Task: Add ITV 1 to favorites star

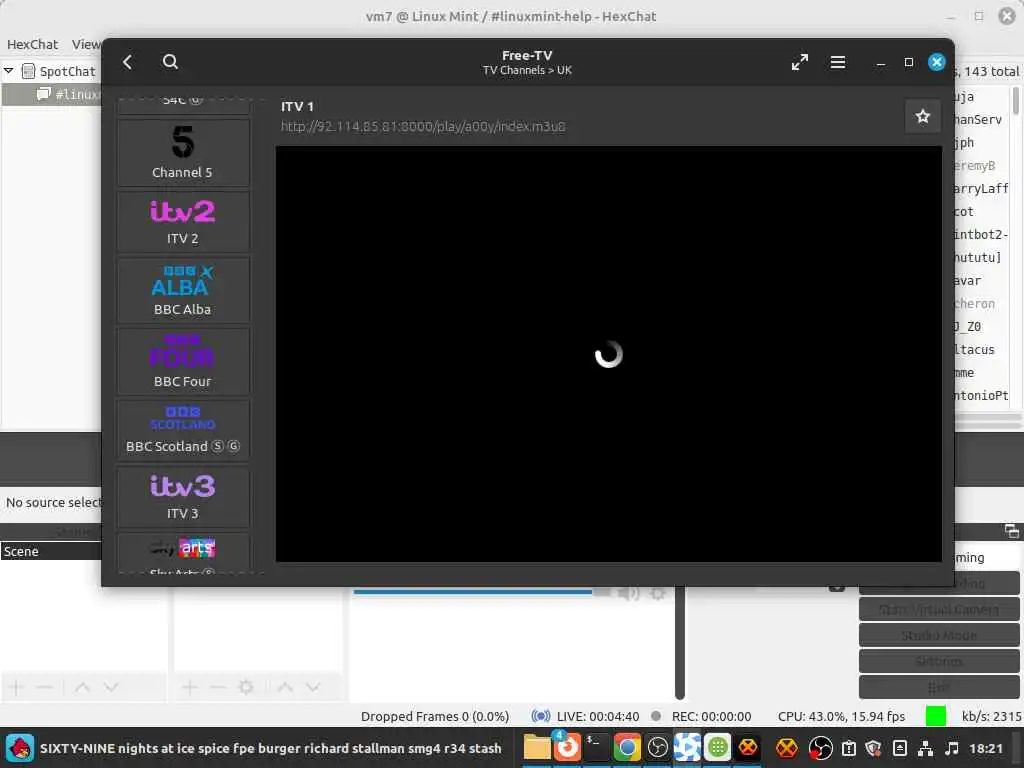Action: pos(922,117)
